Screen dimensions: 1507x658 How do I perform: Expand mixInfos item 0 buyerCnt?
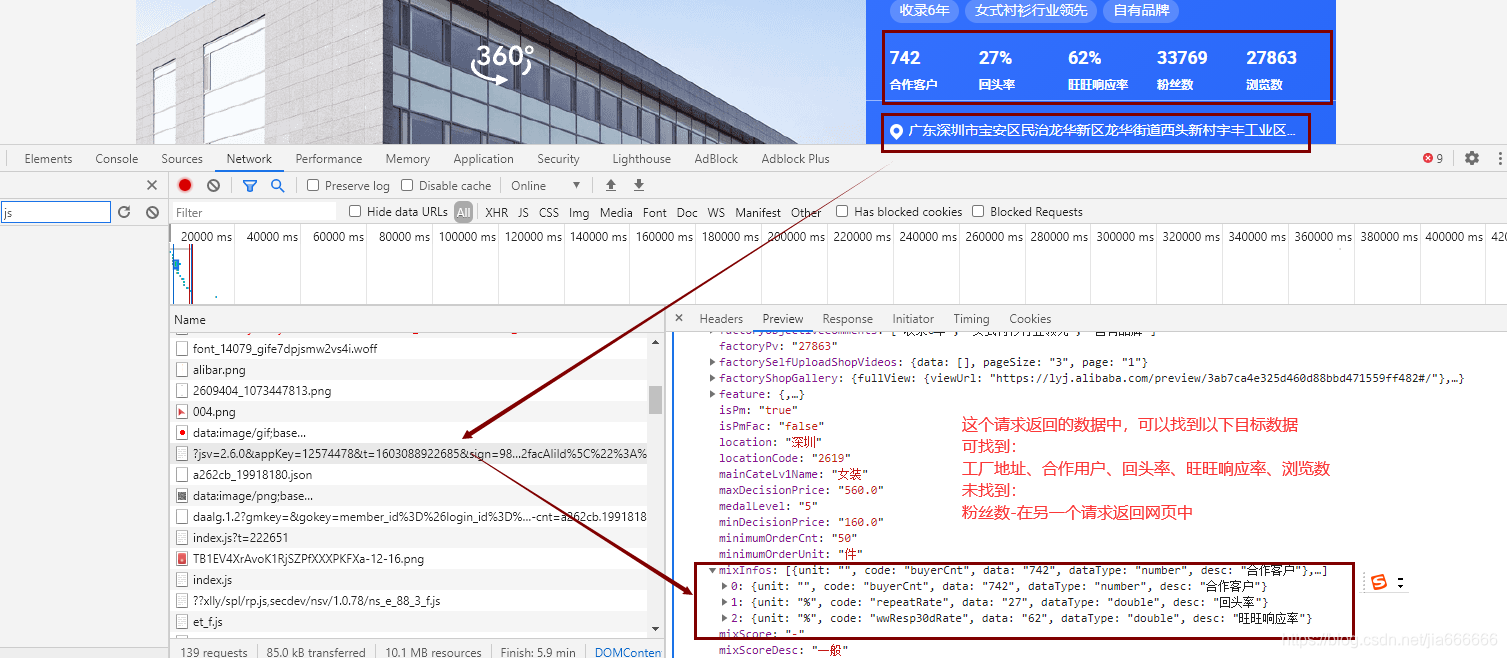click(725, 586)
